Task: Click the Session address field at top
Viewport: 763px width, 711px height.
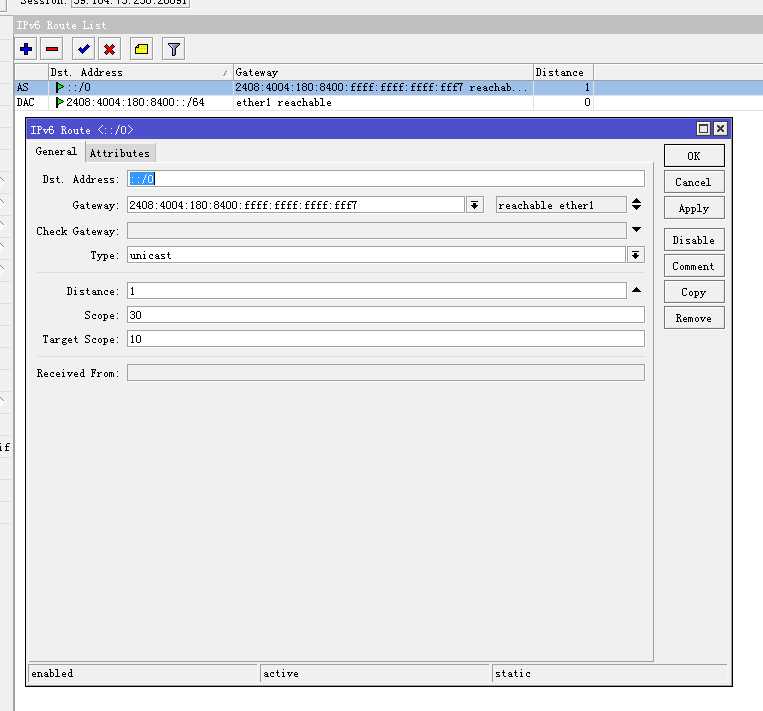Action: click(130, 2)
